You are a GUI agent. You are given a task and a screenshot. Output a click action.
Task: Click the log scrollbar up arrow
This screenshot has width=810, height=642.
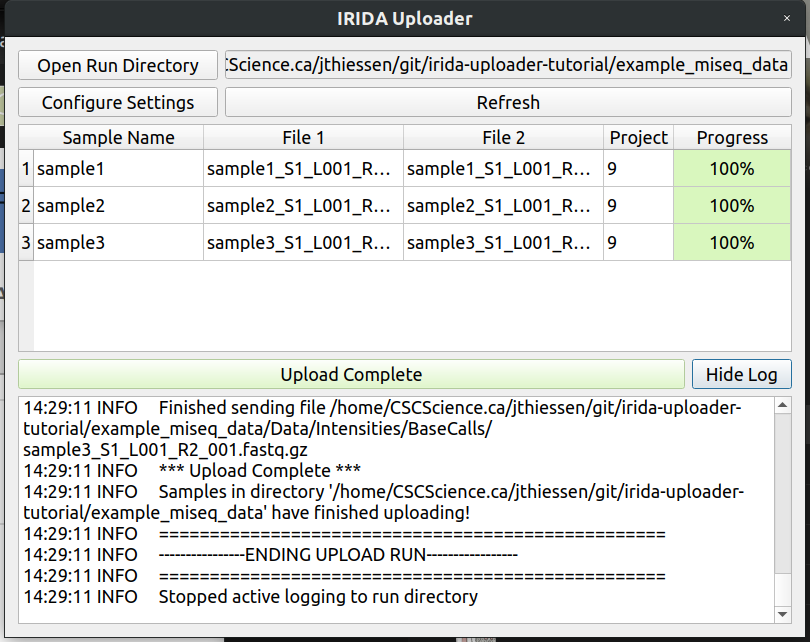[x=783, y=405]
